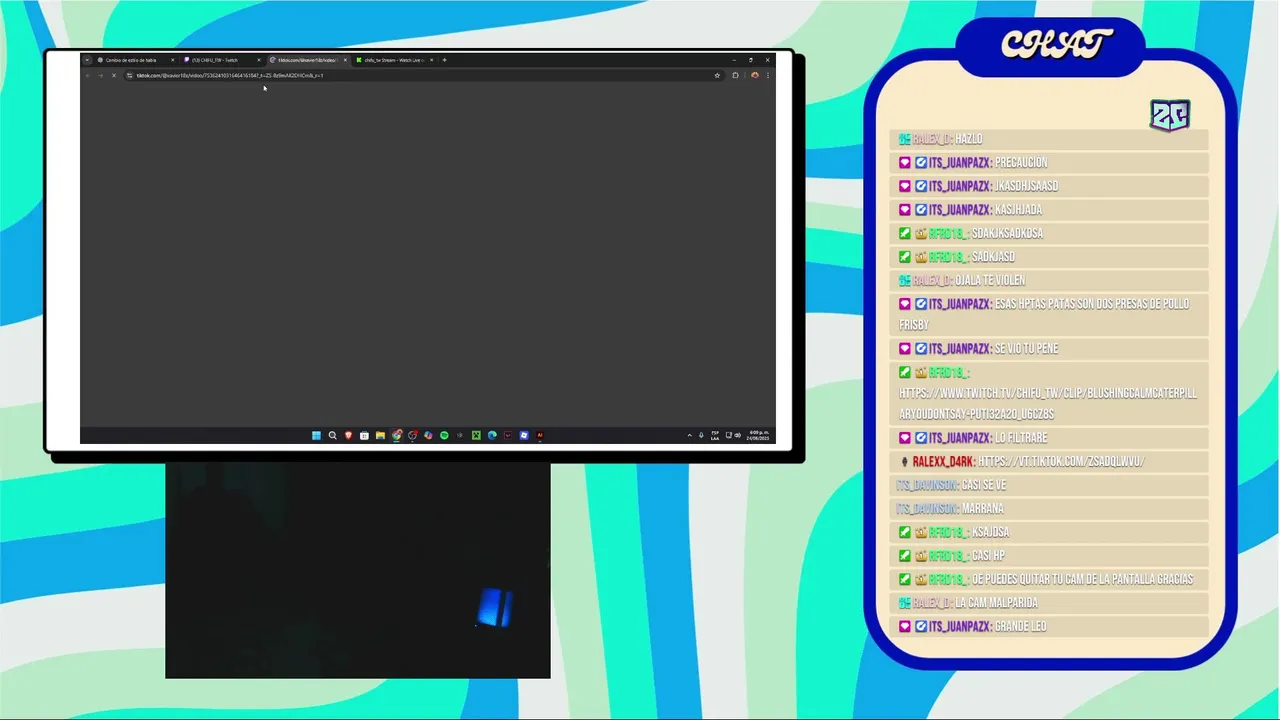Screen dimensions: 1280x720
Task: Bookmark this page with the star icon
Action: click(717, 75)
